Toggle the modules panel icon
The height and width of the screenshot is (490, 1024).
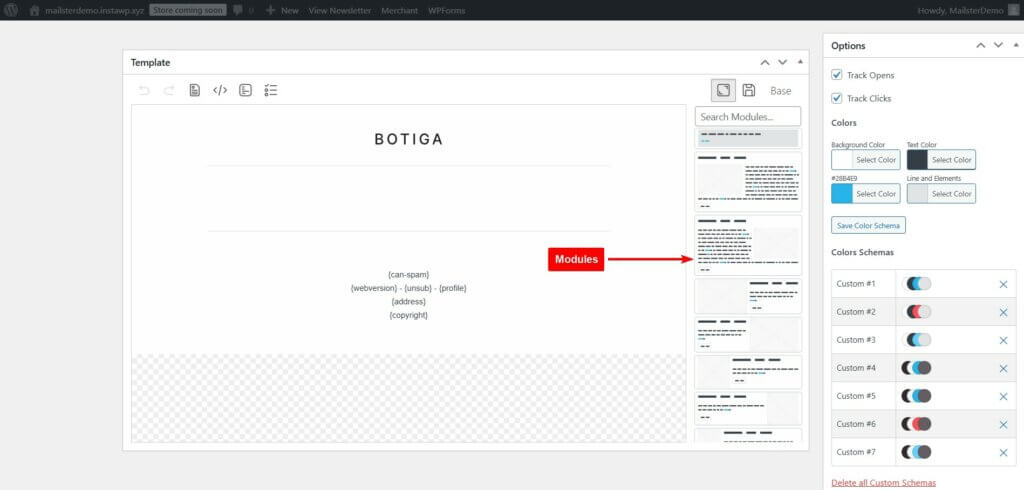[x=722, y=90]
